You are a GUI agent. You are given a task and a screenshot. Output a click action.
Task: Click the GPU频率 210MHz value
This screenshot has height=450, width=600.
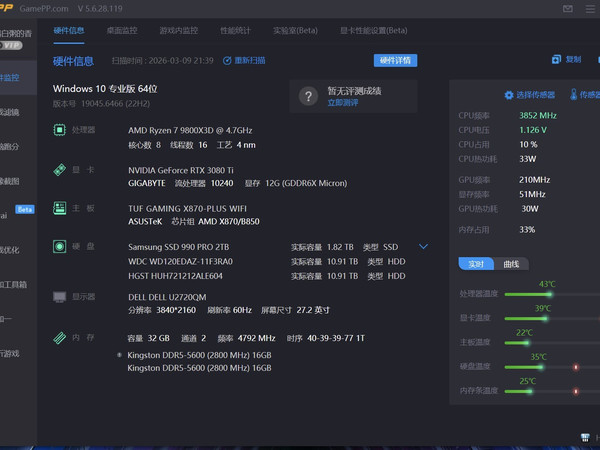535,180
